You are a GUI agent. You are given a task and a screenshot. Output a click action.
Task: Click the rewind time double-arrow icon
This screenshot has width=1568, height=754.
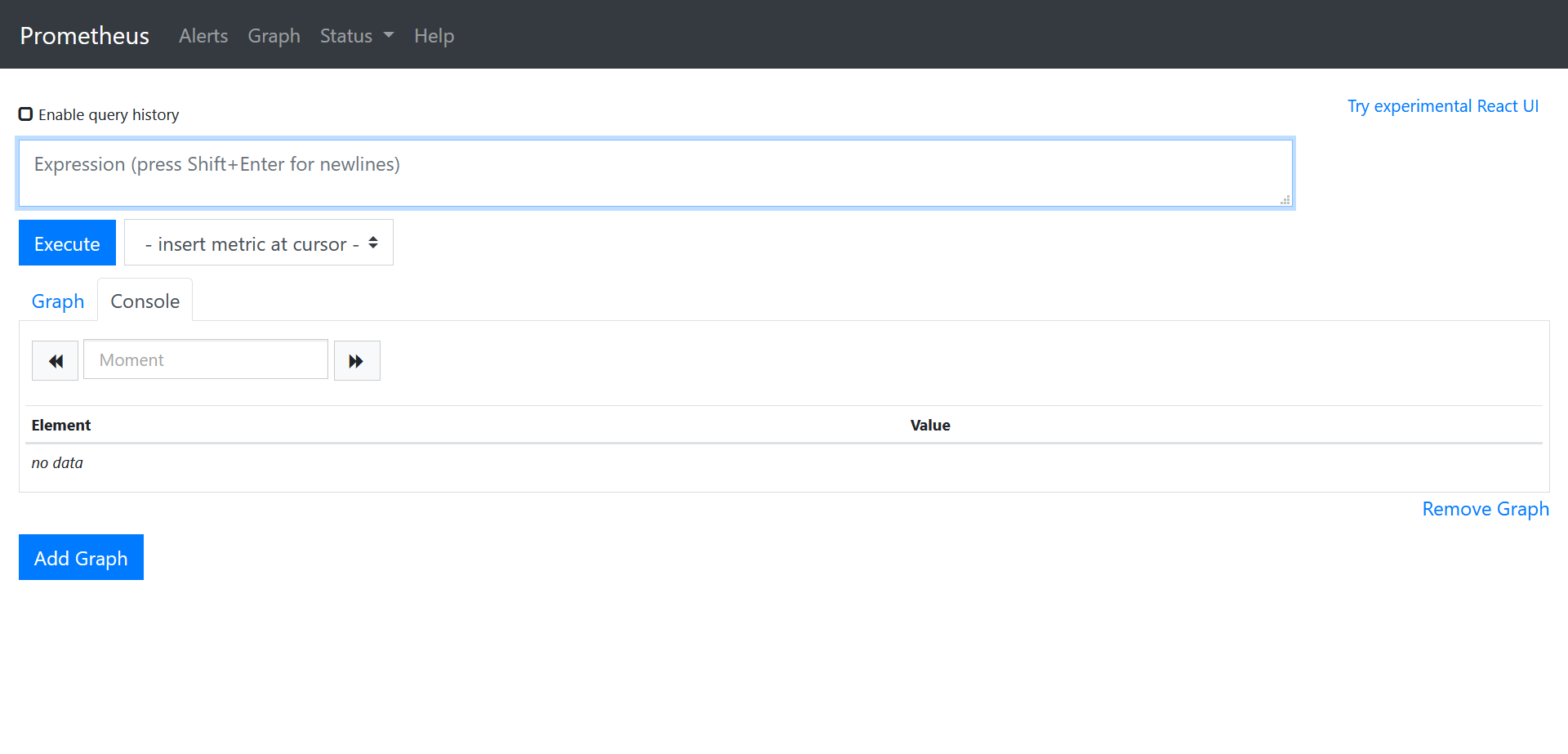pos(56,361)
